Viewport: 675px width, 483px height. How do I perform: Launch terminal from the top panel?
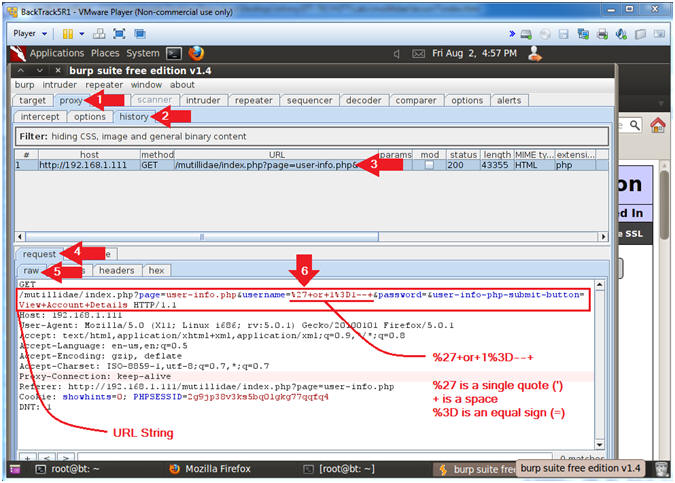point(174,53)
